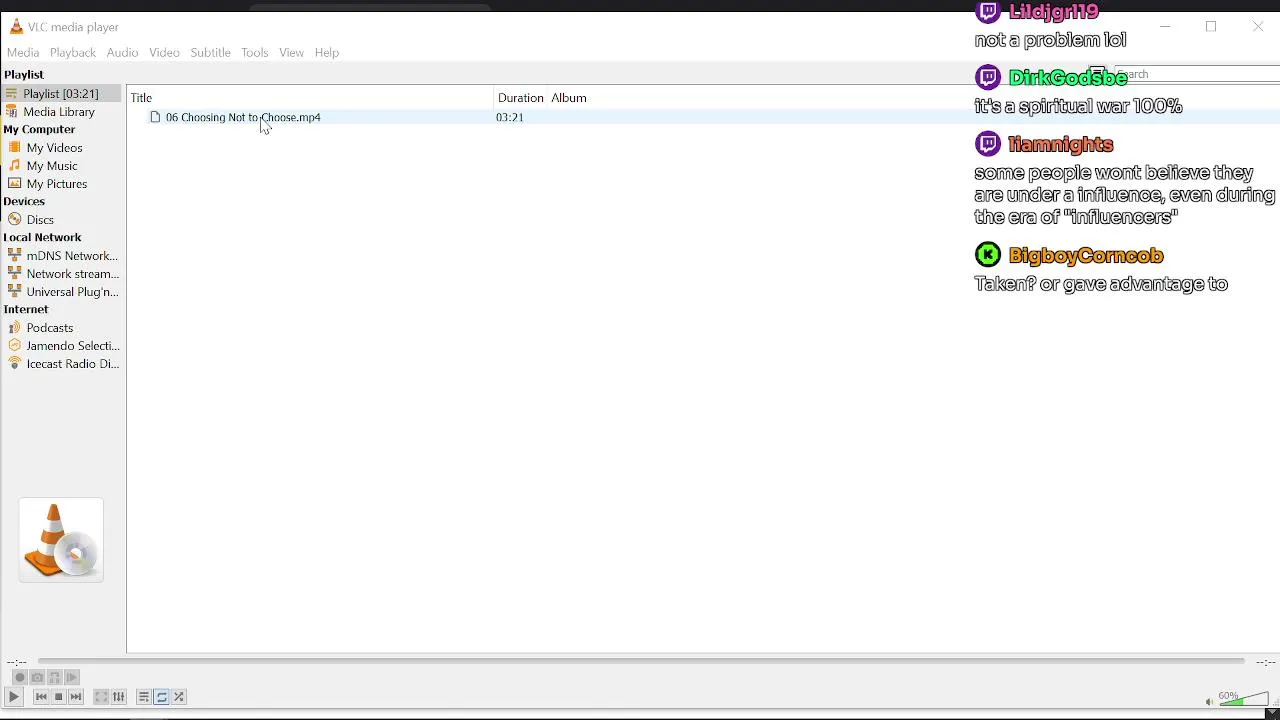Click the VLC cone album art thumbnail
Screen dimensions: 1280x720
pos(61,540)
